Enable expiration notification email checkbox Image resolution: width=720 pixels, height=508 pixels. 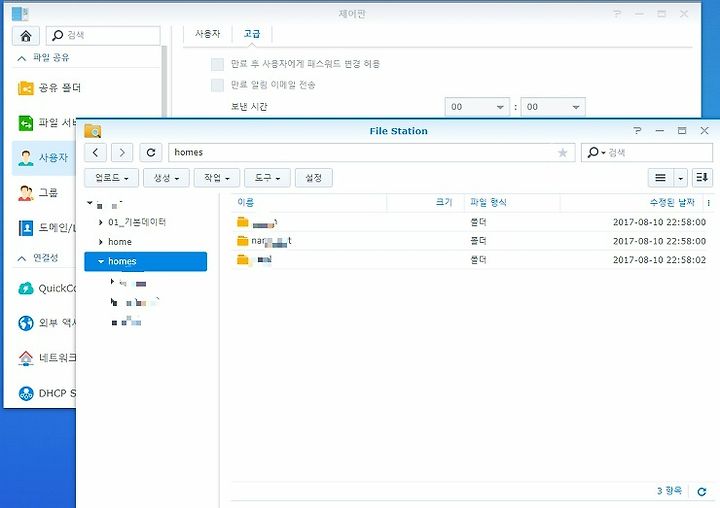tap(217, 85)
